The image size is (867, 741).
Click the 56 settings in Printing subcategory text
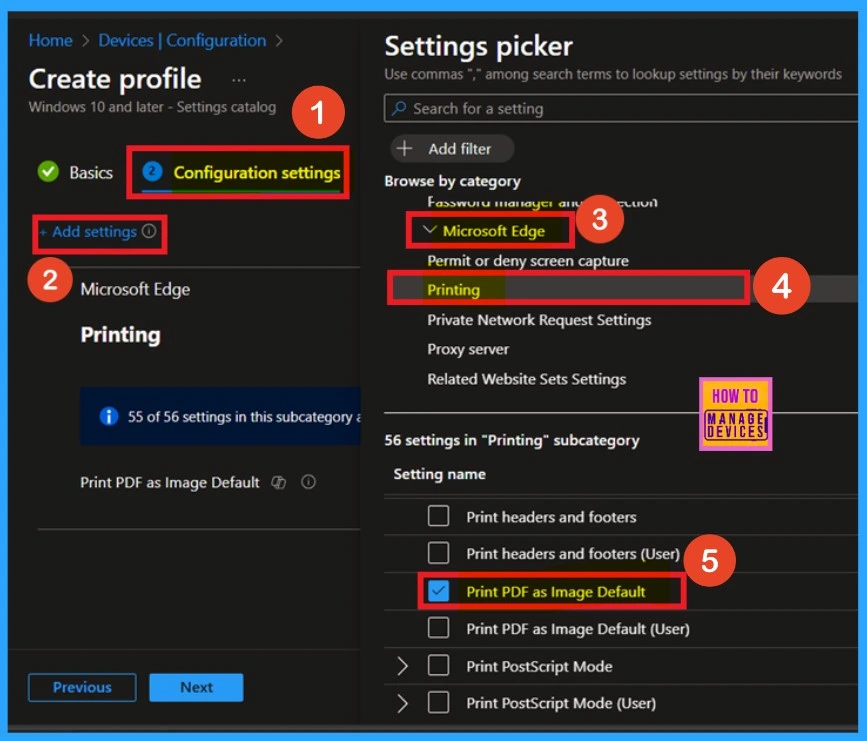pos(512,440)
